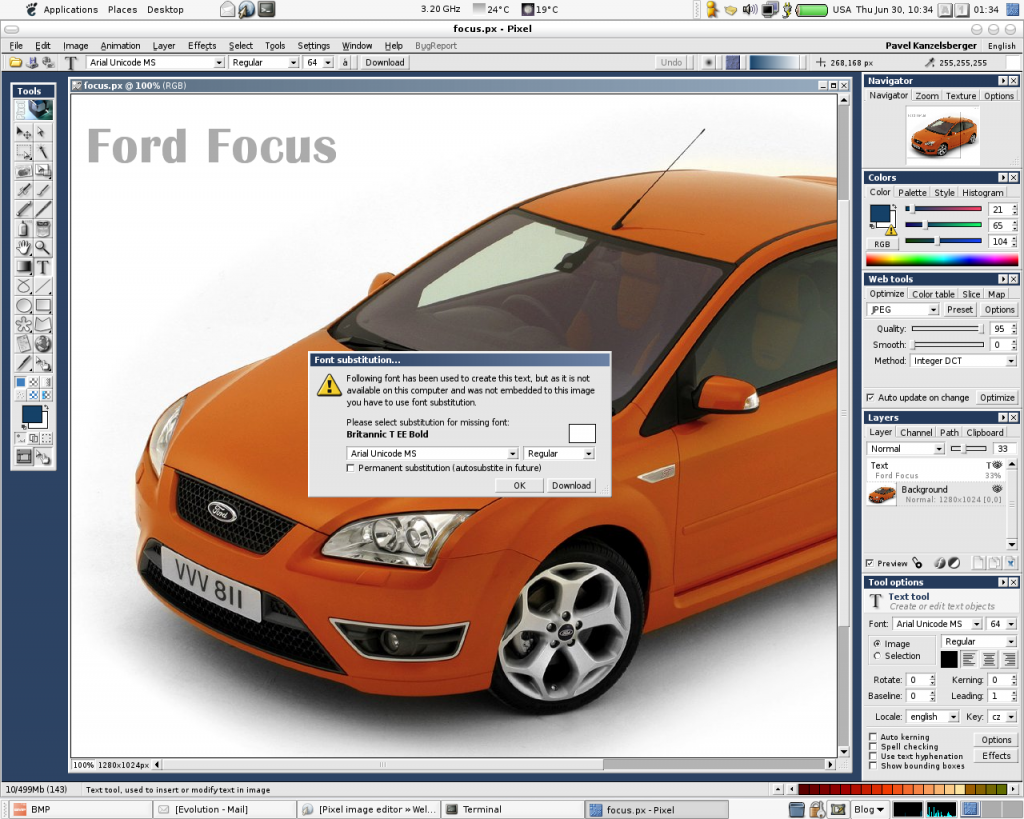
Task: Select the flower custom shape tool
Action: point(24,324)
